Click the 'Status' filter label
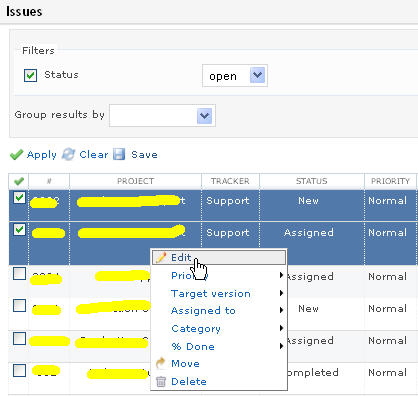 tap(61, 74)
